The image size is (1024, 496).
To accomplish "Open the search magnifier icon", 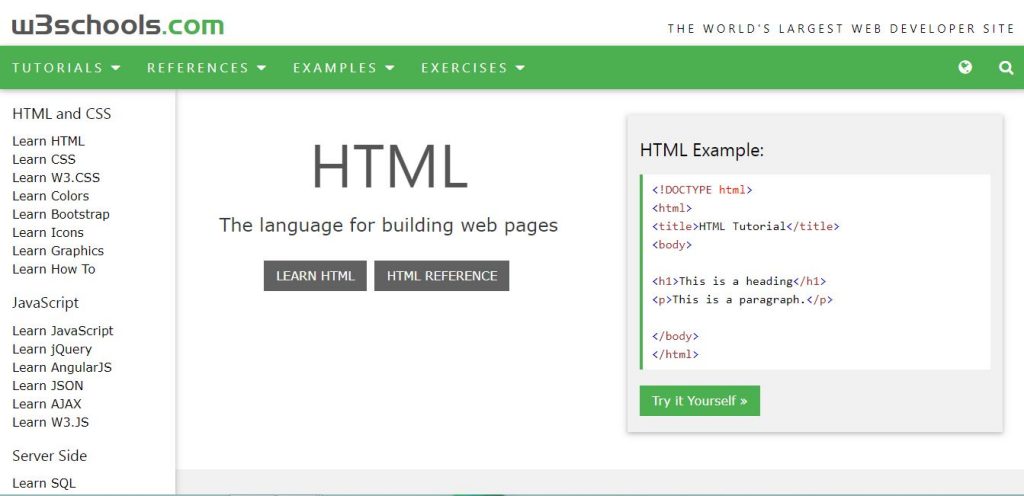I will (1006, 67).
